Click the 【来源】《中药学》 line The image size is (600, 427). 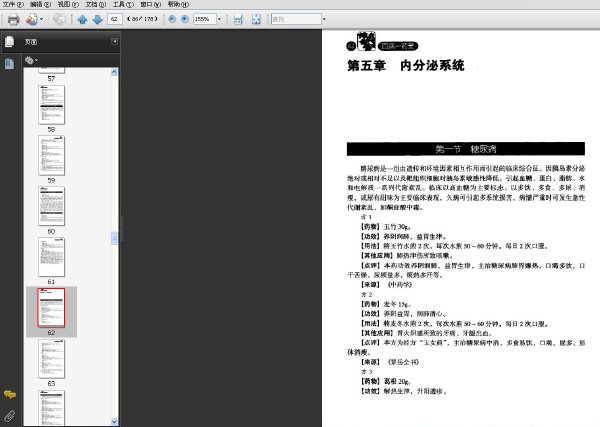coord(386,285)
